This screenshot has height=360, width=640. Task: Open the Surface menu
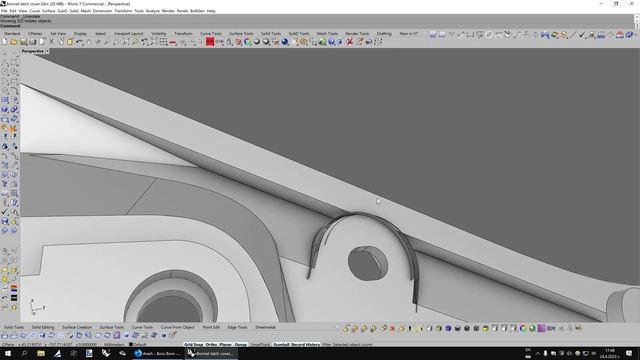point(49,11)
